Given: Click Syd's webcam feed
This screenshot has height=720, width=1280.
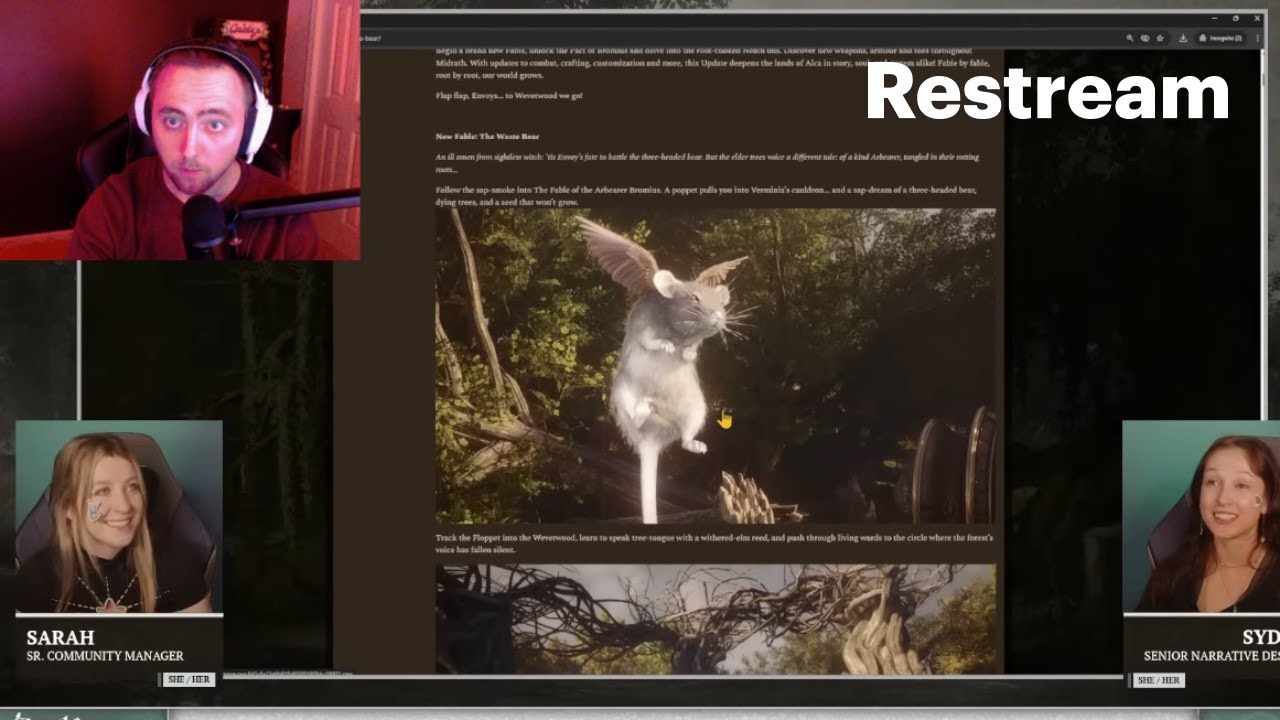Looking at the screenshot, I should pos(1201,516).
